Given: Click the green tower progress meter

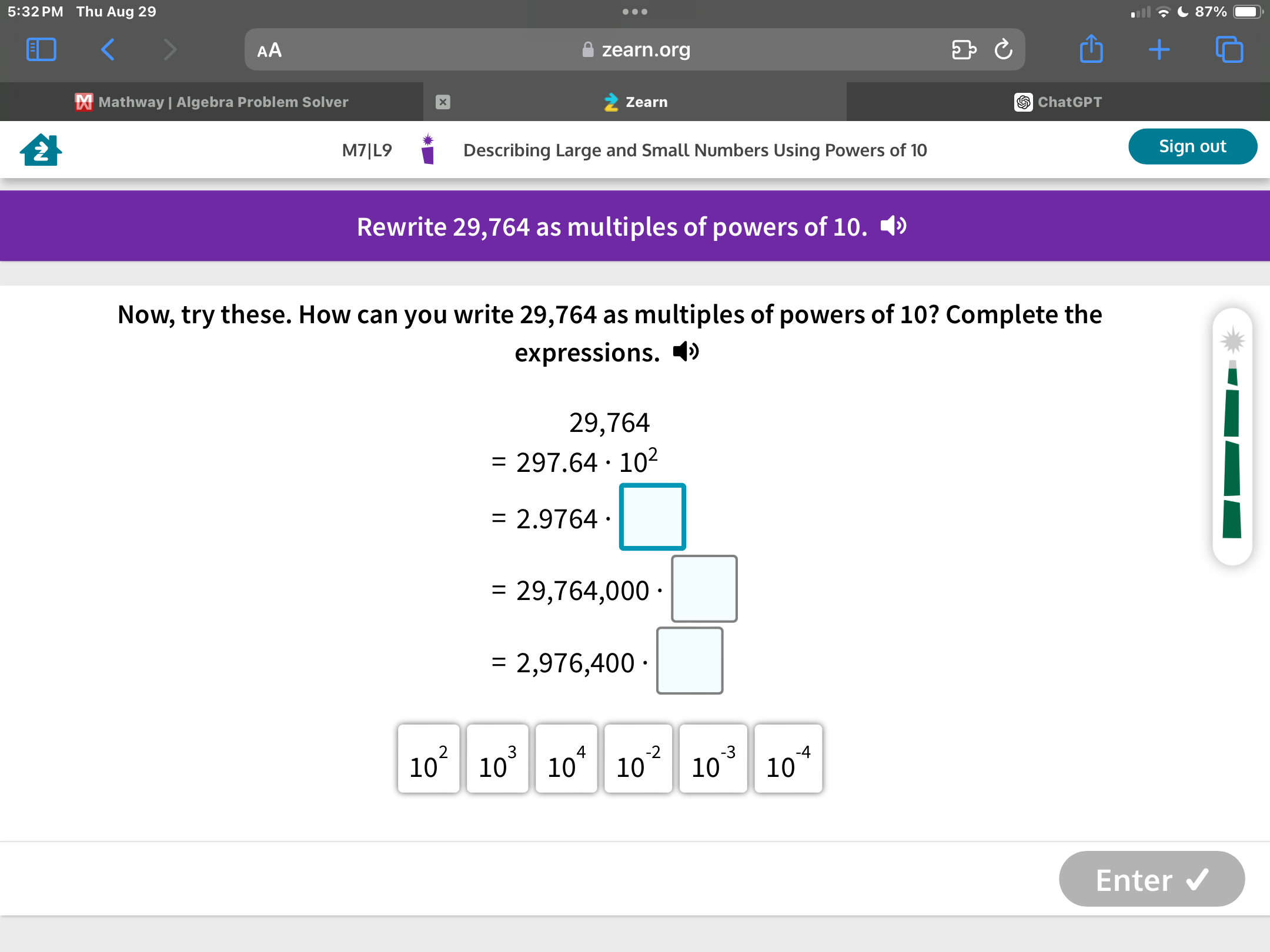Looking at the screenshot, I should point(1232,436).
